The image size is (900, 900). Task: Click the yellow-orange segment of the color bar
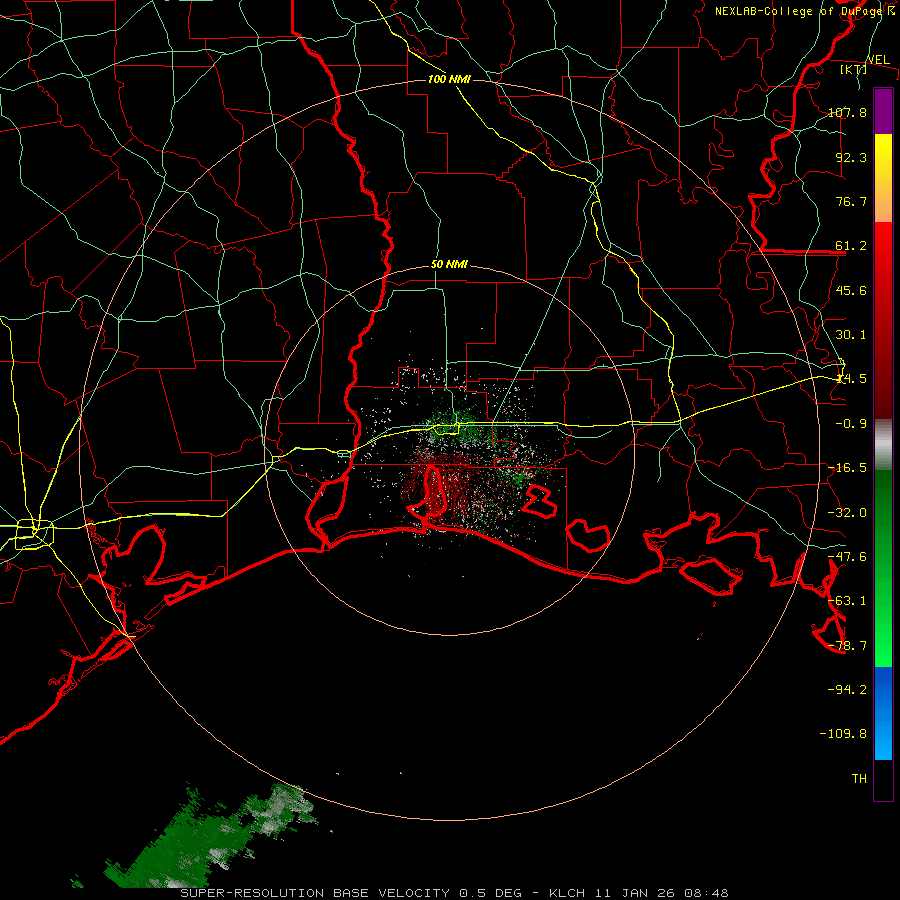coord(883,178)
